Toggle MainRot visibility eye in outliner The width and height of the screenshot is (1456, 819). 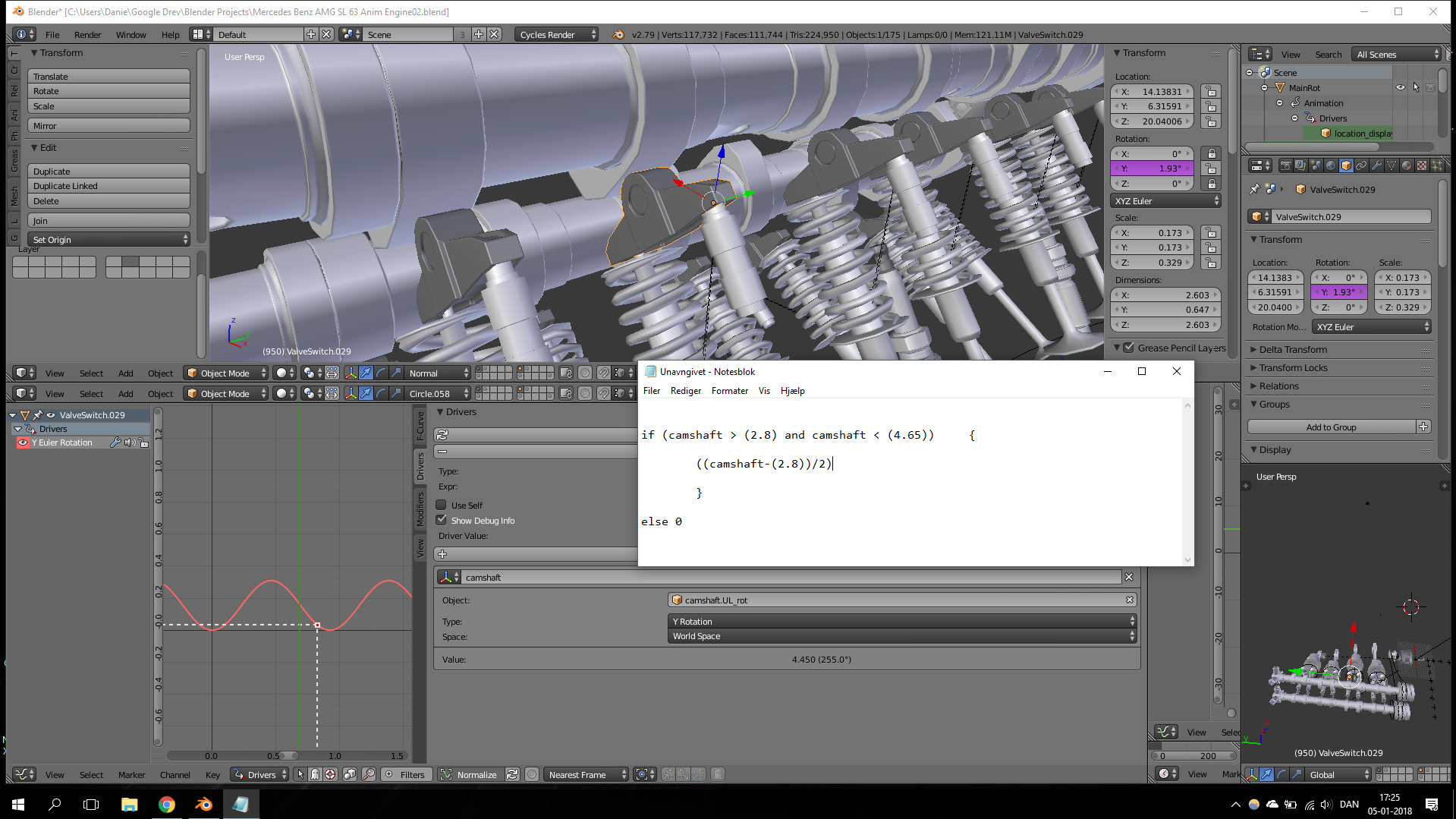pos(1401,87)
